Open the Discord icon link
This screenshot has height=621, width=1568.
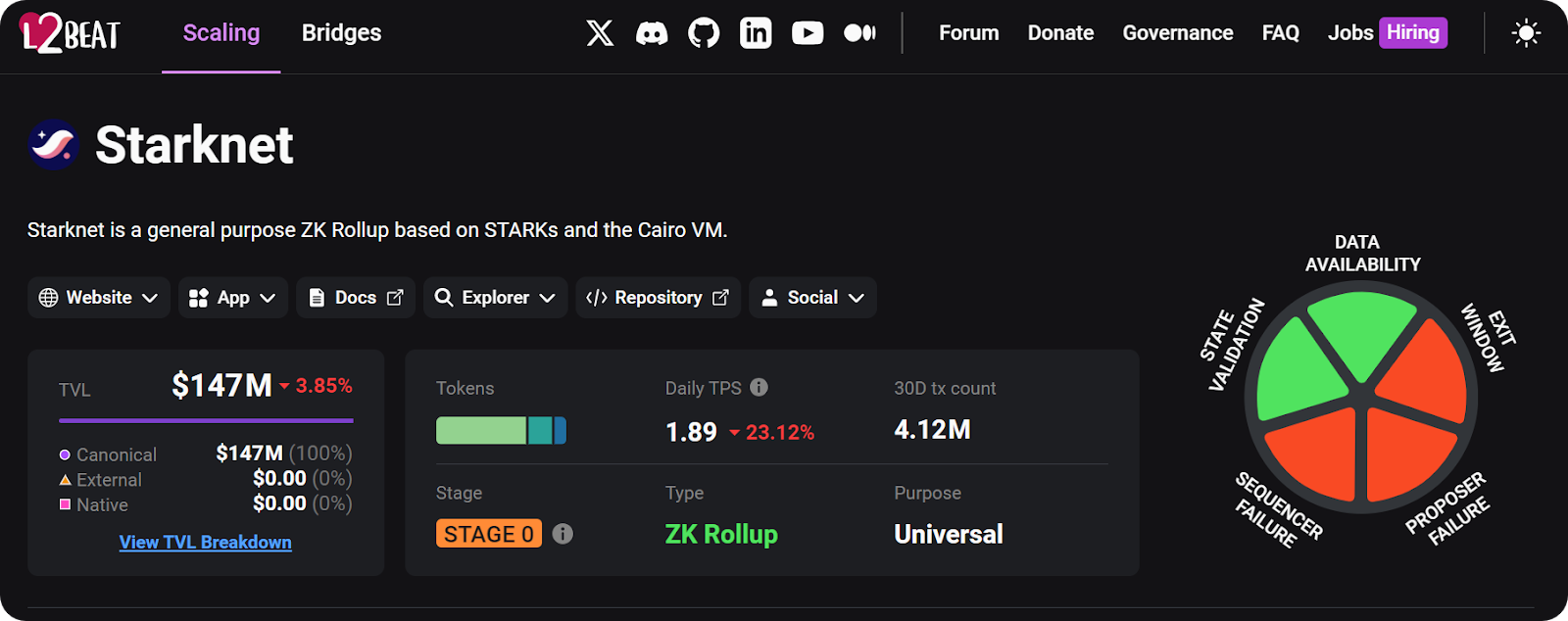tap(652, 33)
